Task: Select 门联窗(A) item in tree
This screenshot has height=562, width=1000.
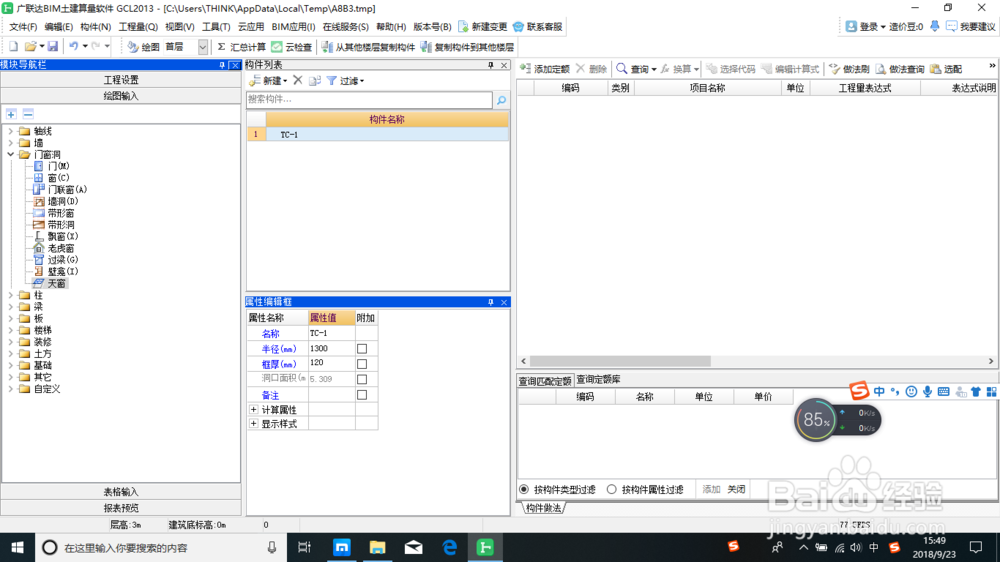Action: point(60,189)
